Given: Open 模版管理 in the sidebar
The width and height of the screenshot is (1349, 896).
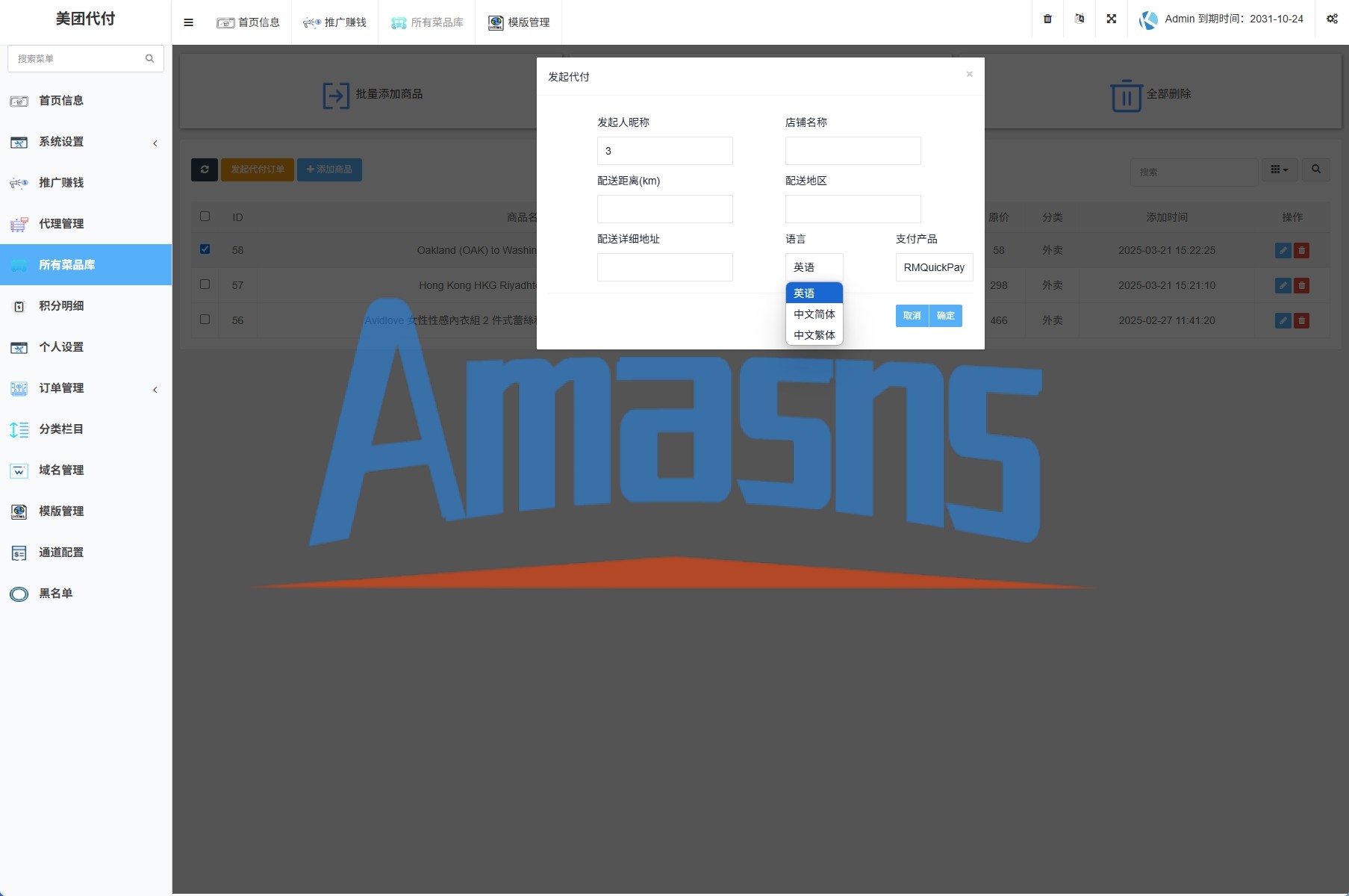Looking at the screenshot, I should [86, 511].
